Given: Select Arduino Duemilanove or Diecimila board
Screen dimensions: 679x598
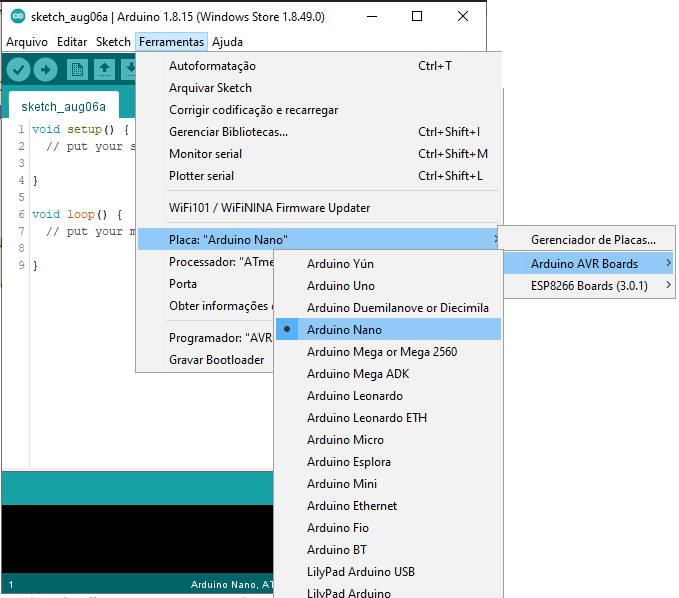Looking at the screenshot, I should point(388,308).
